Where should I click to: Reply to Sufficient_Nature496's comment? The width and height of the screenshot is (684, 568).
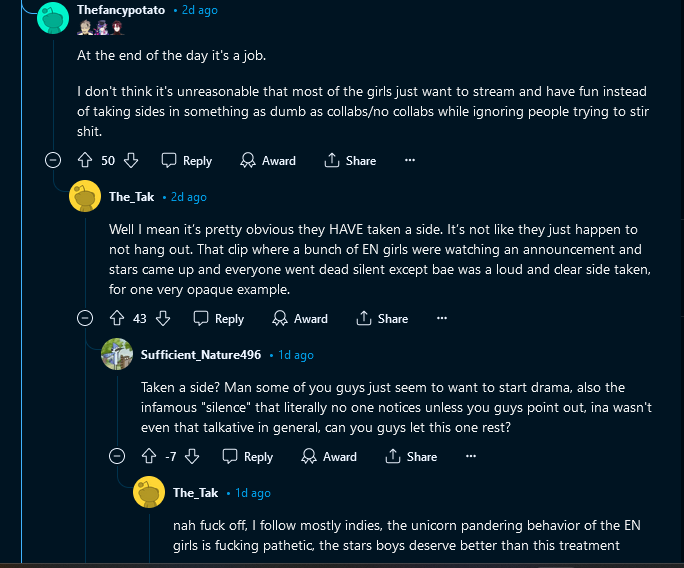pos(247,456)
